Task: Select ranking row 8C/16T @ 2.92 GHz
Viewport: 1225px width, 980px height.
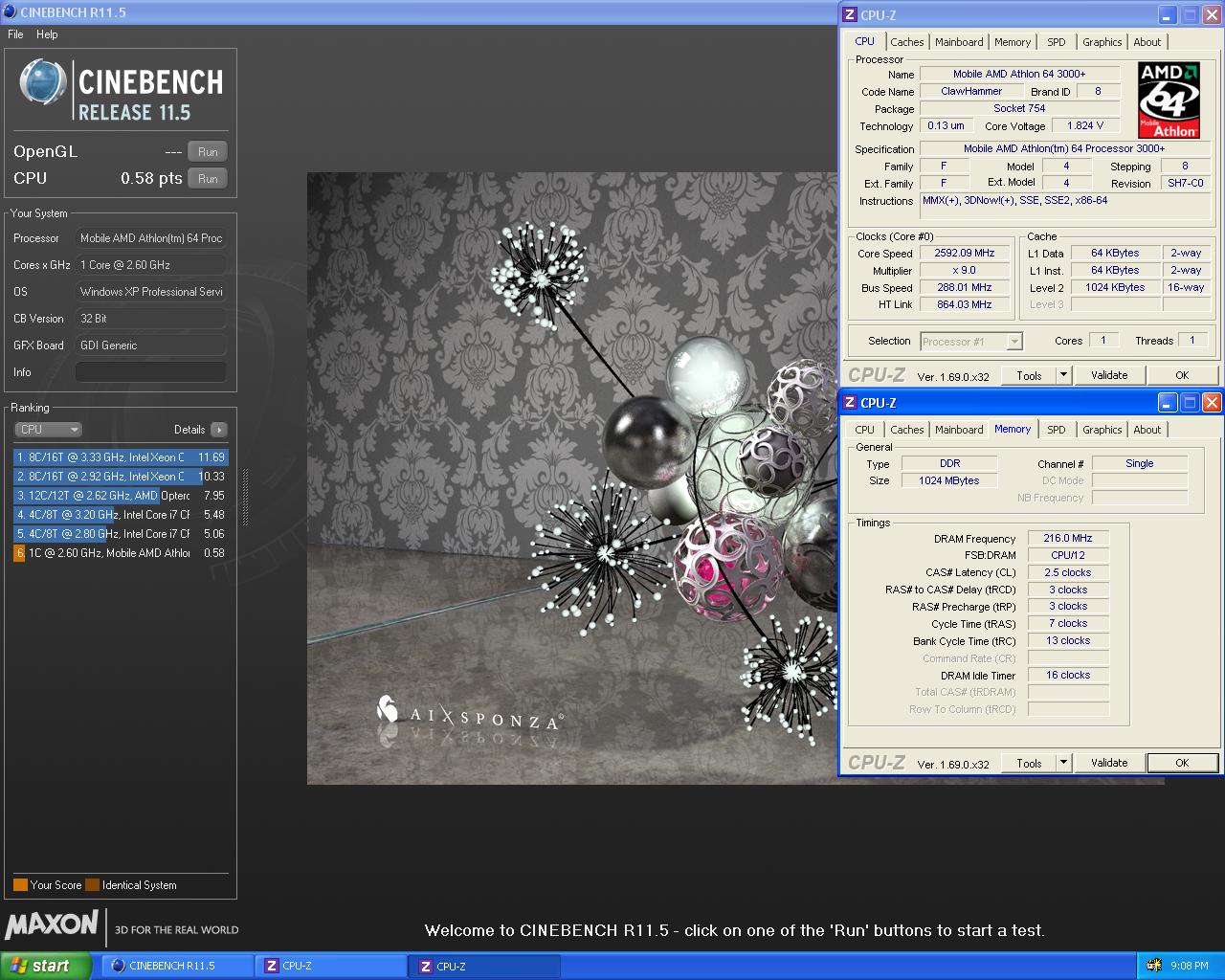Action: [121, 477]
